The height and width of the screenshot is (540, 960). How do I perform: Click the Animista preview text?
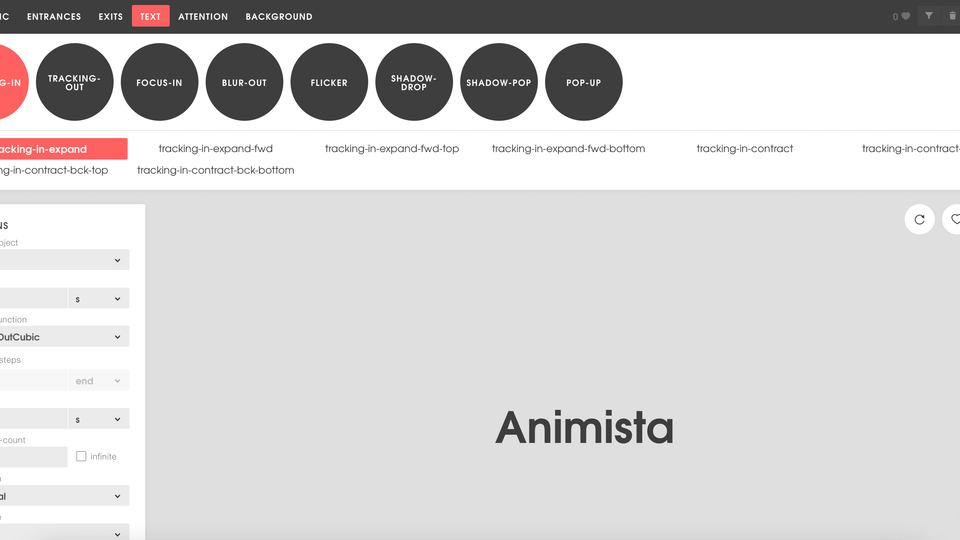pos(584,427)
